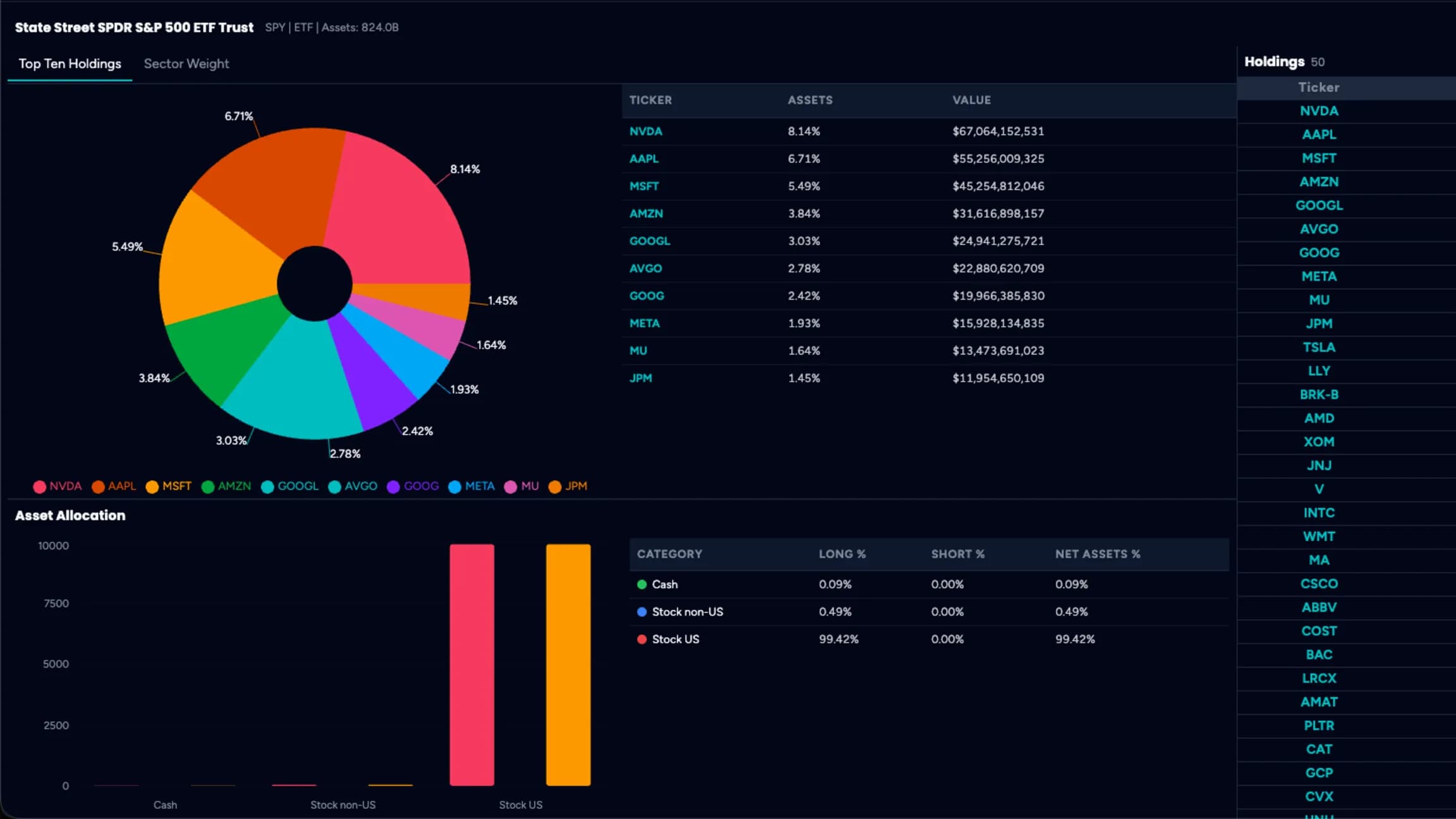1456x819 pixels.
Task: Click the Stock non-US allocation row
Action: click(929, 612)
